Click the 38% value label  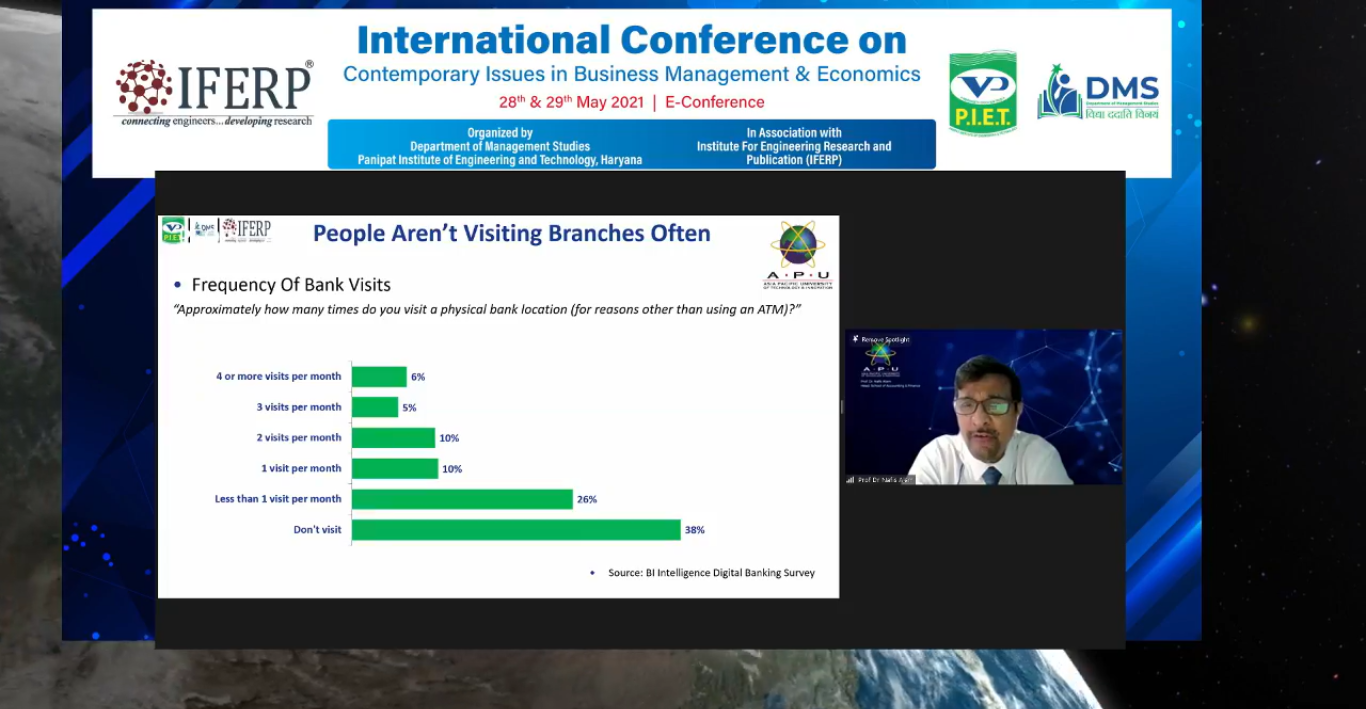695,530
